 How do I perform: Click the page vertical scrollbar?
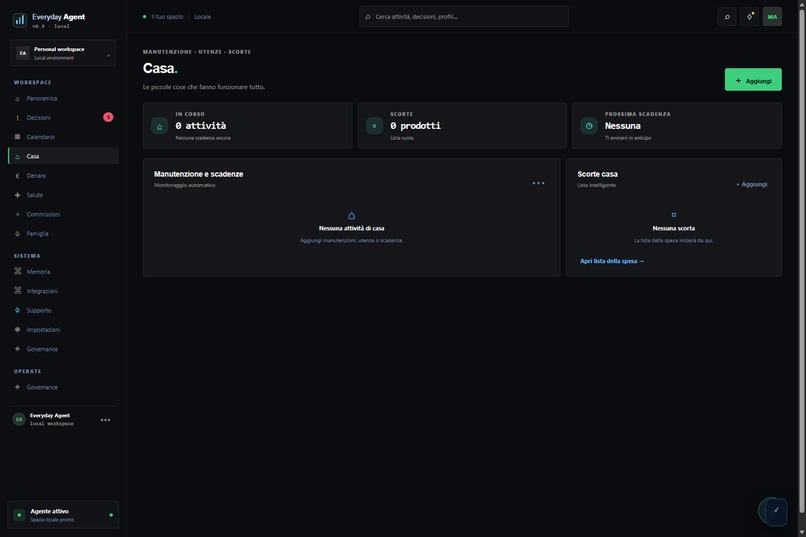click(x=802, y=262)
